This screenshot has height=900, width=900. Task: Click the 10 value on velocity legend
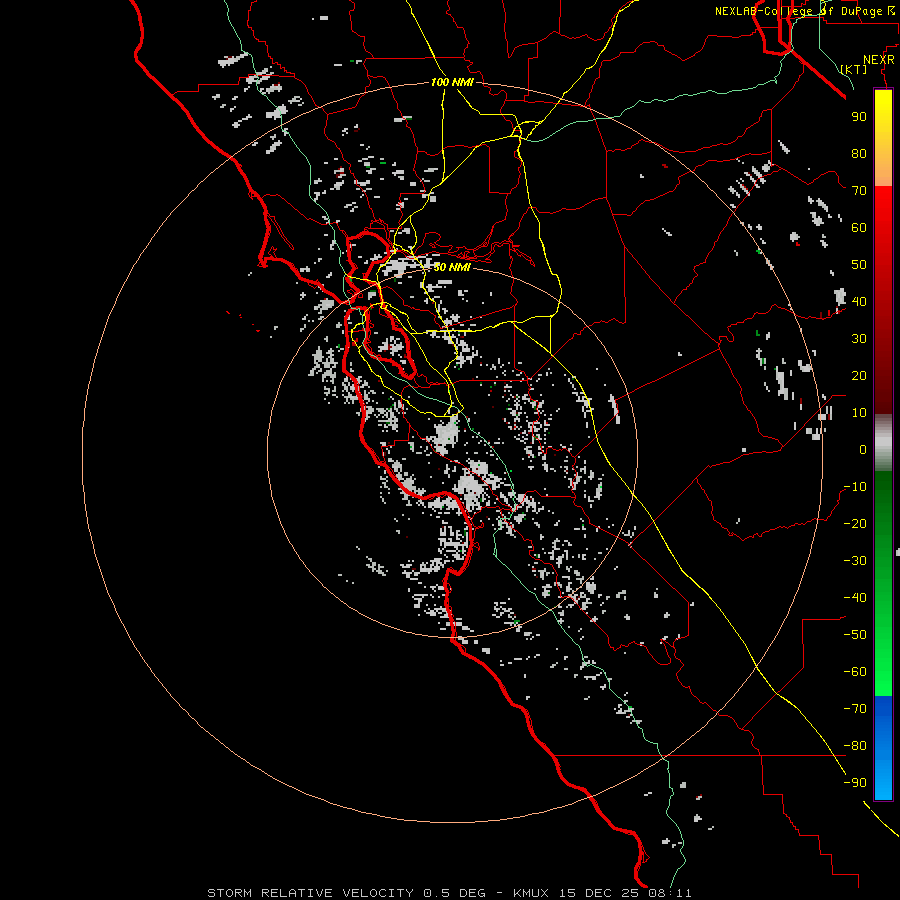pos(859,413)
